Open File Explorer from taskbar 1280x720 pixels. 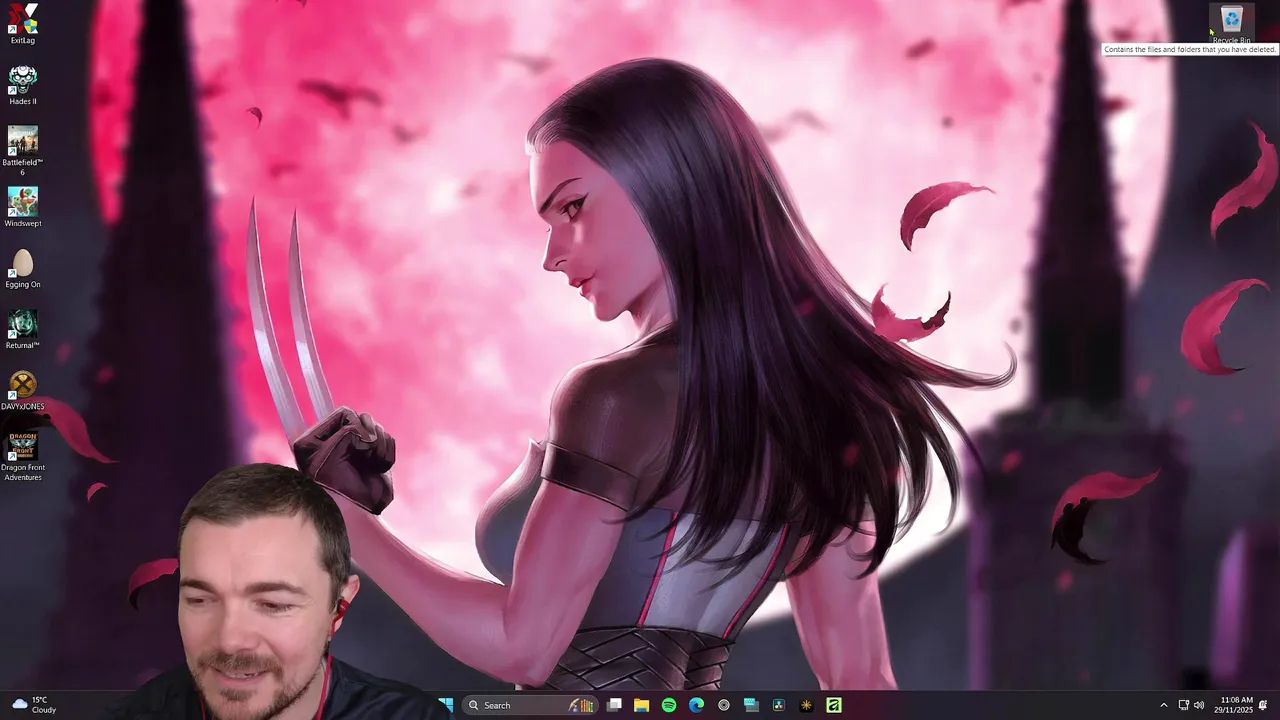point(641,705)
